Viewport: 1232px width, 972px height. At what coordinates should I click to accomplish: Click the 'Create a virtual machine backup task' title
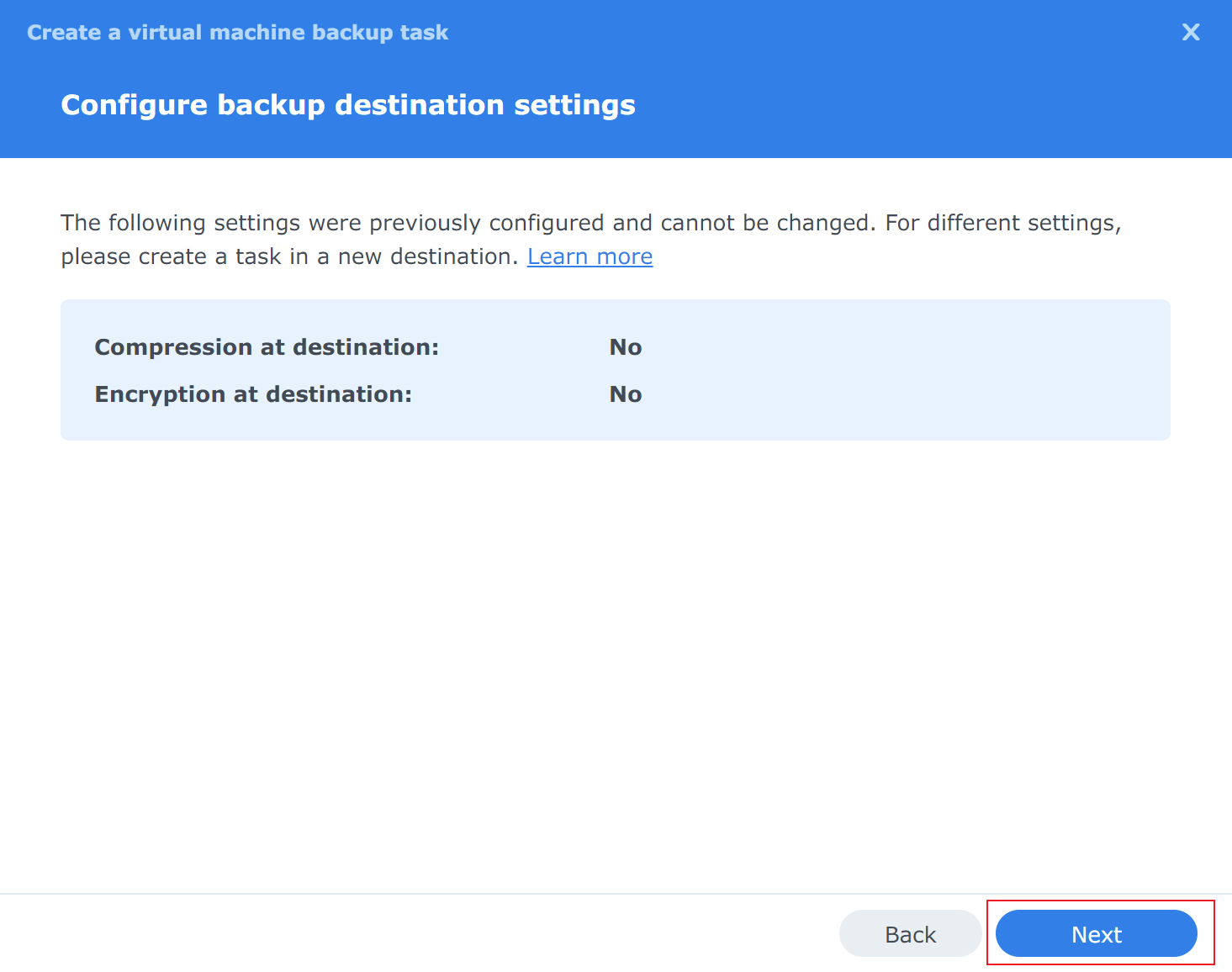(x=237, y=32)
